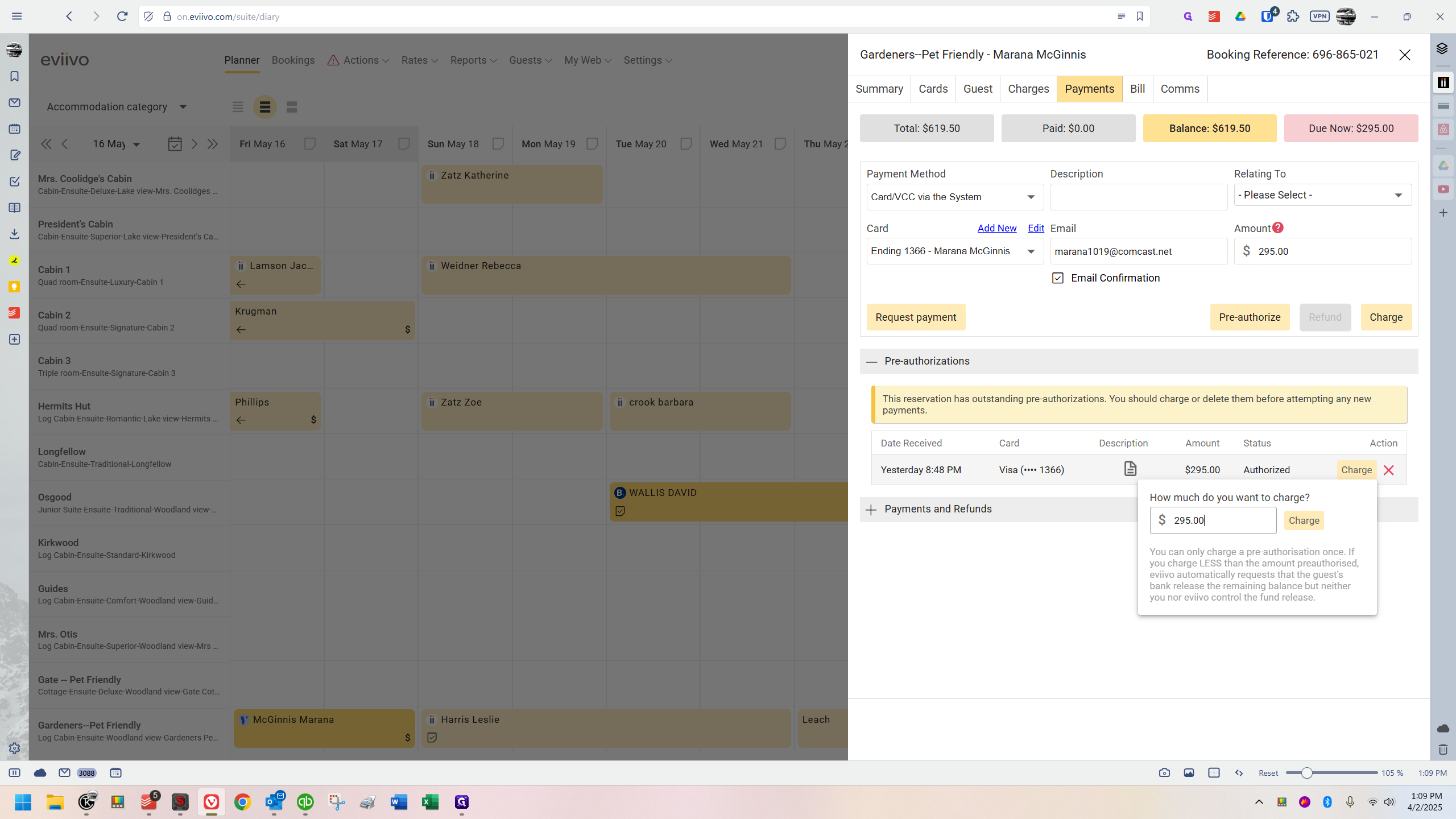The image size is (1456, 819).
Task: Open the mail icon in browser sidebar
Action: coord(15,103)
